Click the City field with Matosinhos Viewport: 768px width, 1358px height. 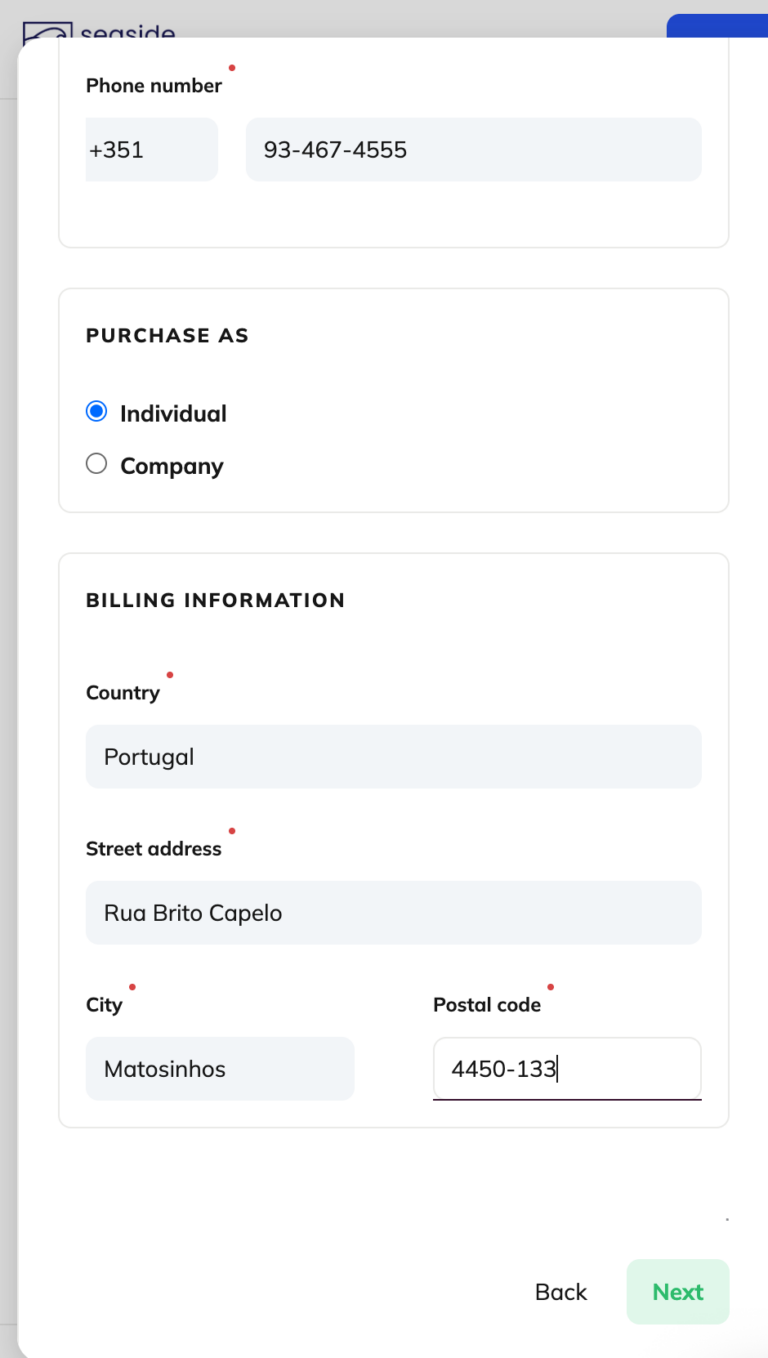(220, 1069)
